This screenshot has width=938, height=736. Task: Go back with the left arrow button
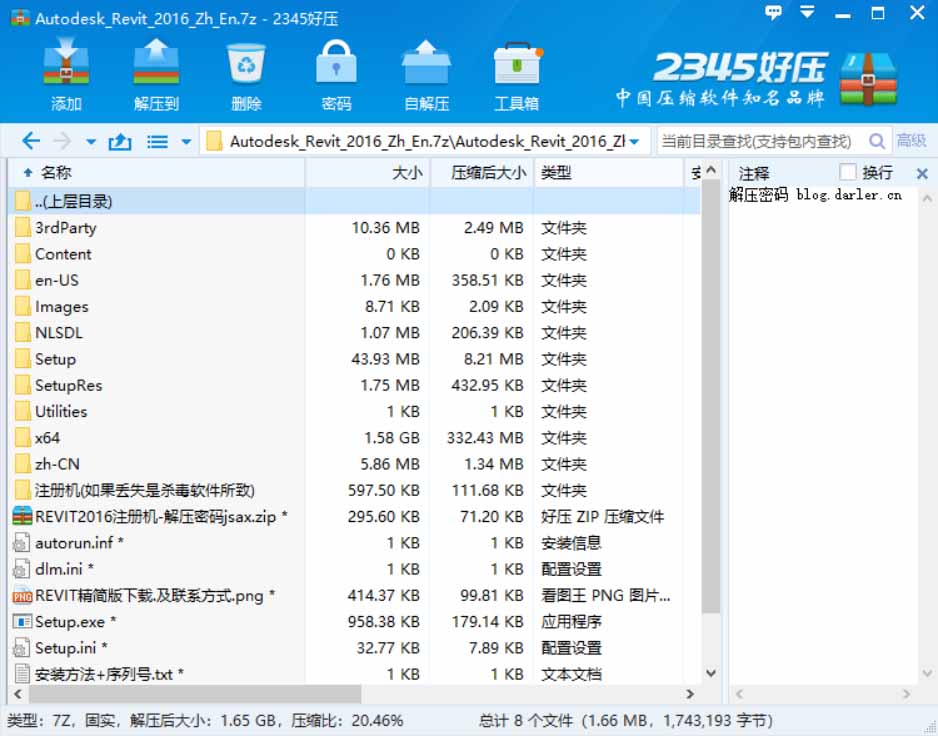(x=30, y=141)
